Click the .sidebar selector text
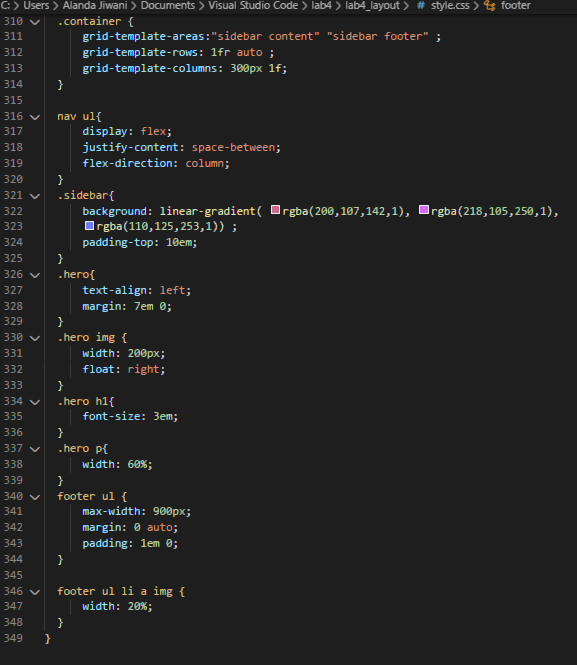The height and width of the screenshot is (665, 577). pyautogui.click(x=83, y=196)
